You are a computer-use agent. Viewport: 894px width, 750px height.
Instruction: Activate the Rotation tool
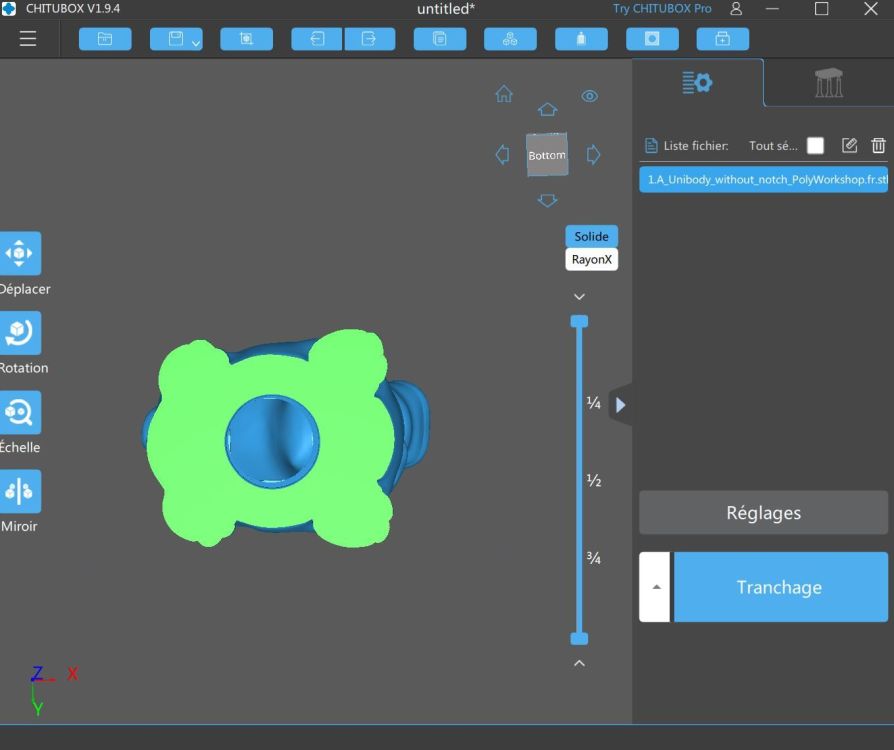coord(20,333)
